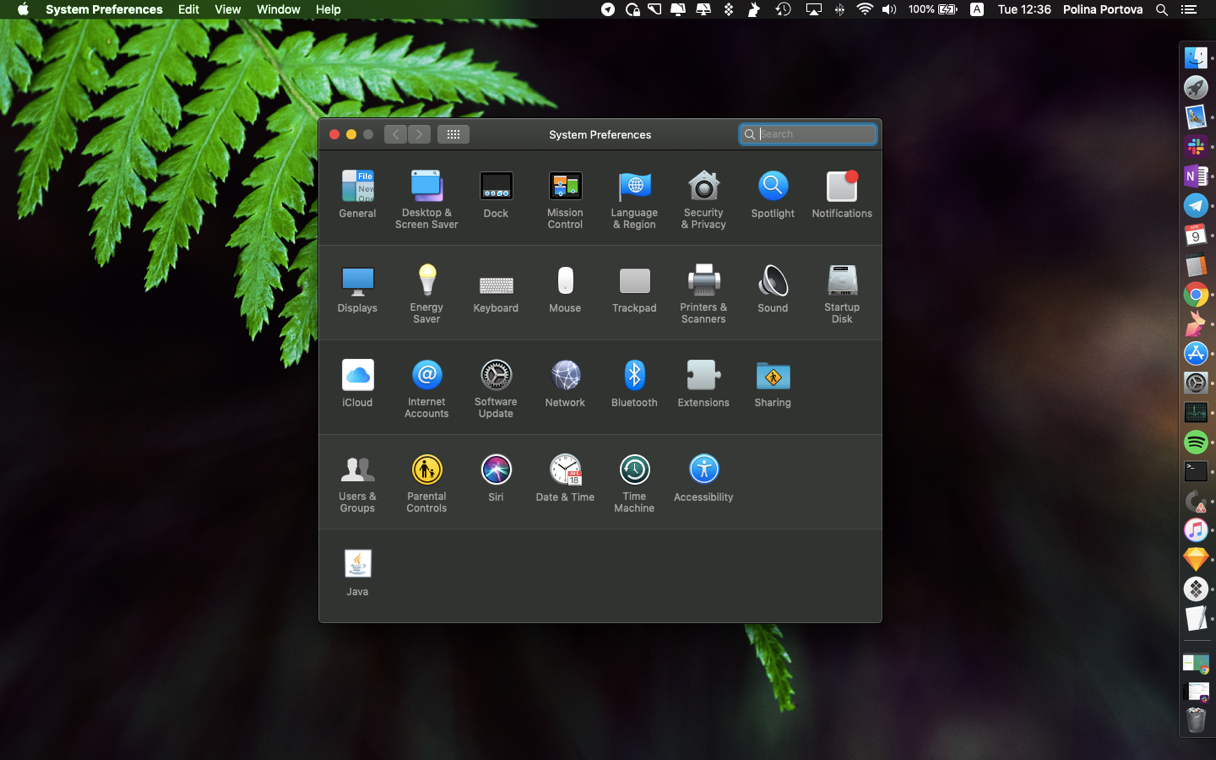Launch Spotify from the Dock
This screenshot has height=760, width=1216.
click(x=1195, y=441)
